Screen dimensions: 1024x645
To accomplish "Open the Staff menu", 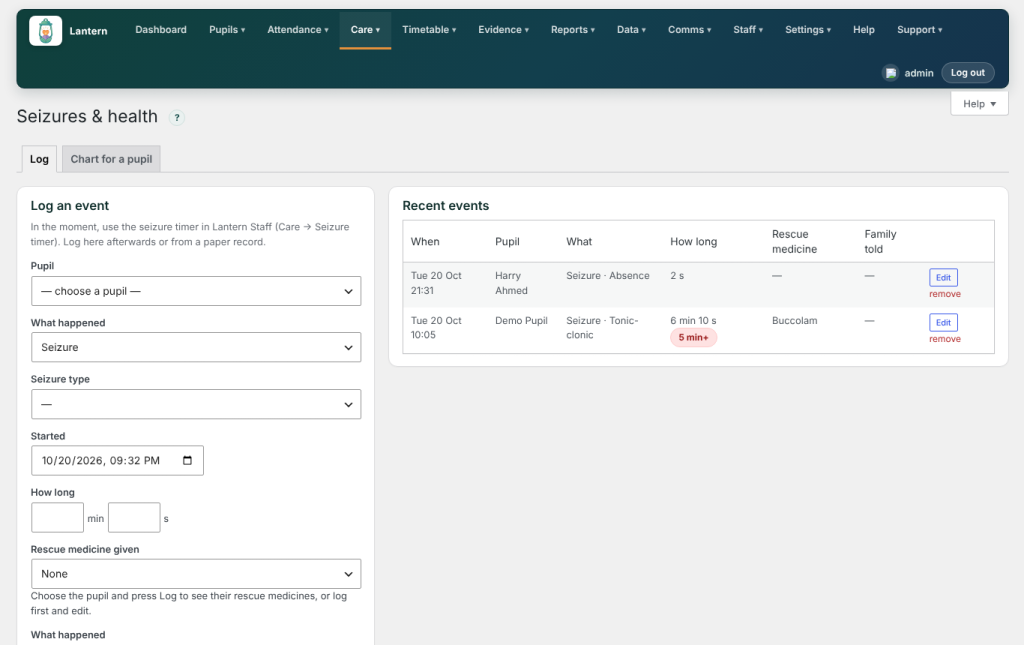I will [x=748, y=29].
